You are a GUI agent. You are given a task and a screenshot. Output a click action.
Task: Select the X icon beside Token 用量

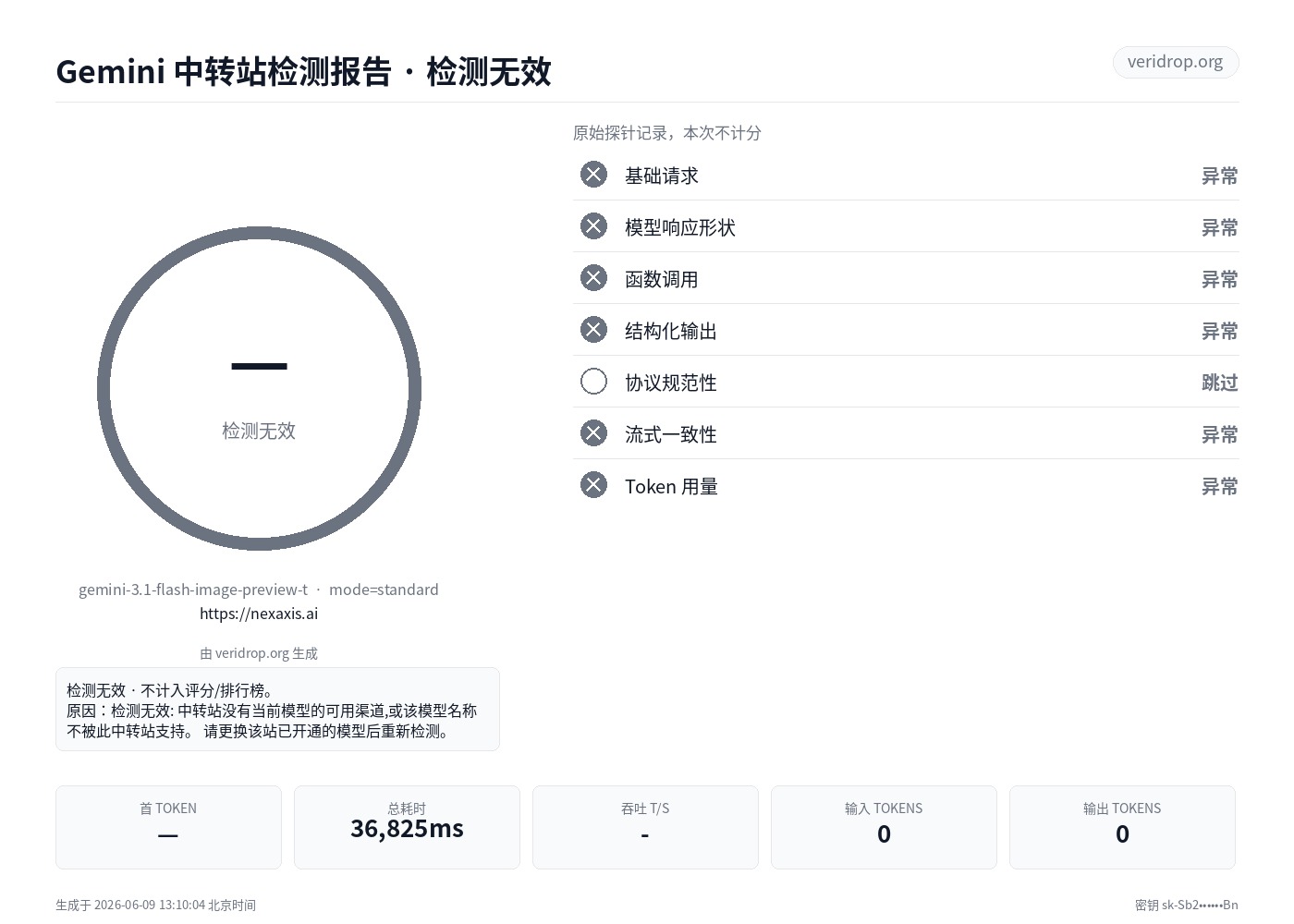593,485
